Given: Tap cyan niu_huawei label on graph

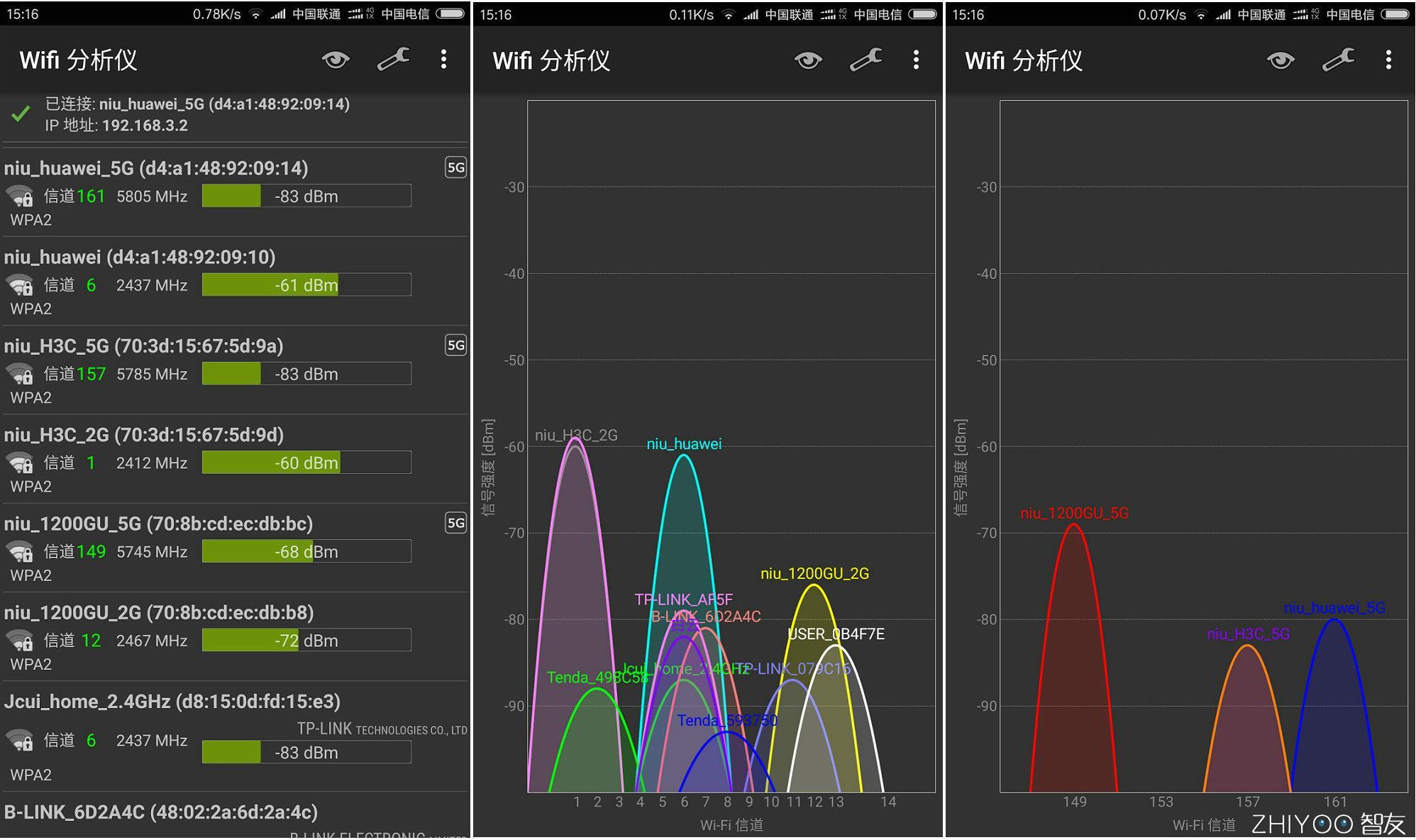Looking at the screenshot, I should click(684, 444).
